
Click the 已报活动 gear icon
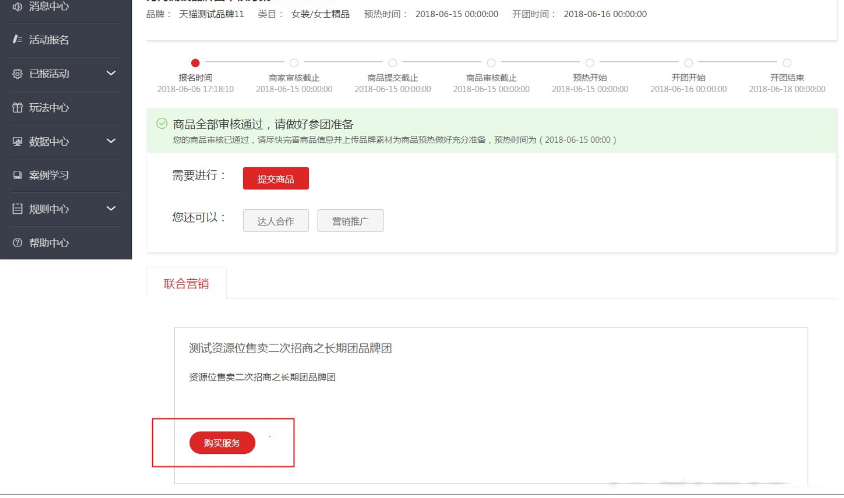tap(17, 74)
